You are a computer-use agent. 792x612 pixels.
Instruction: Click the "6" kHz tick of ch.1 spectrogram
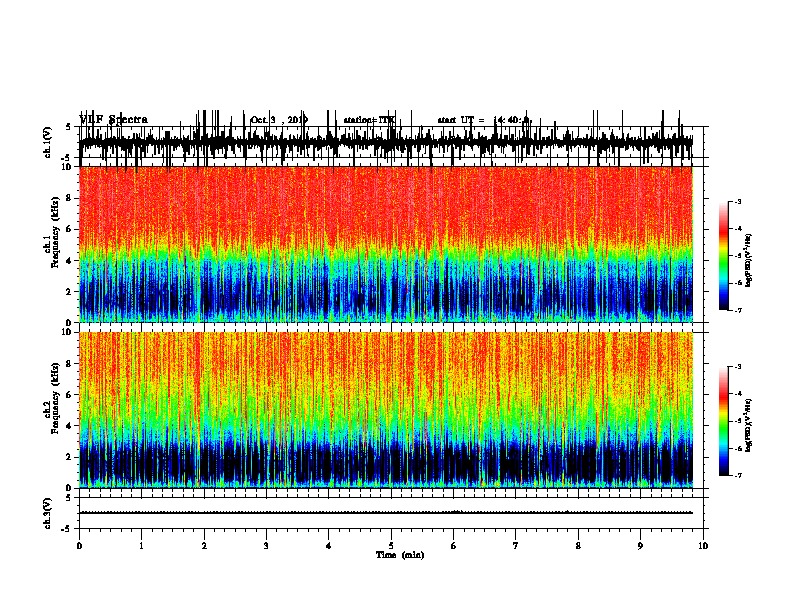[x=69, y=229]
